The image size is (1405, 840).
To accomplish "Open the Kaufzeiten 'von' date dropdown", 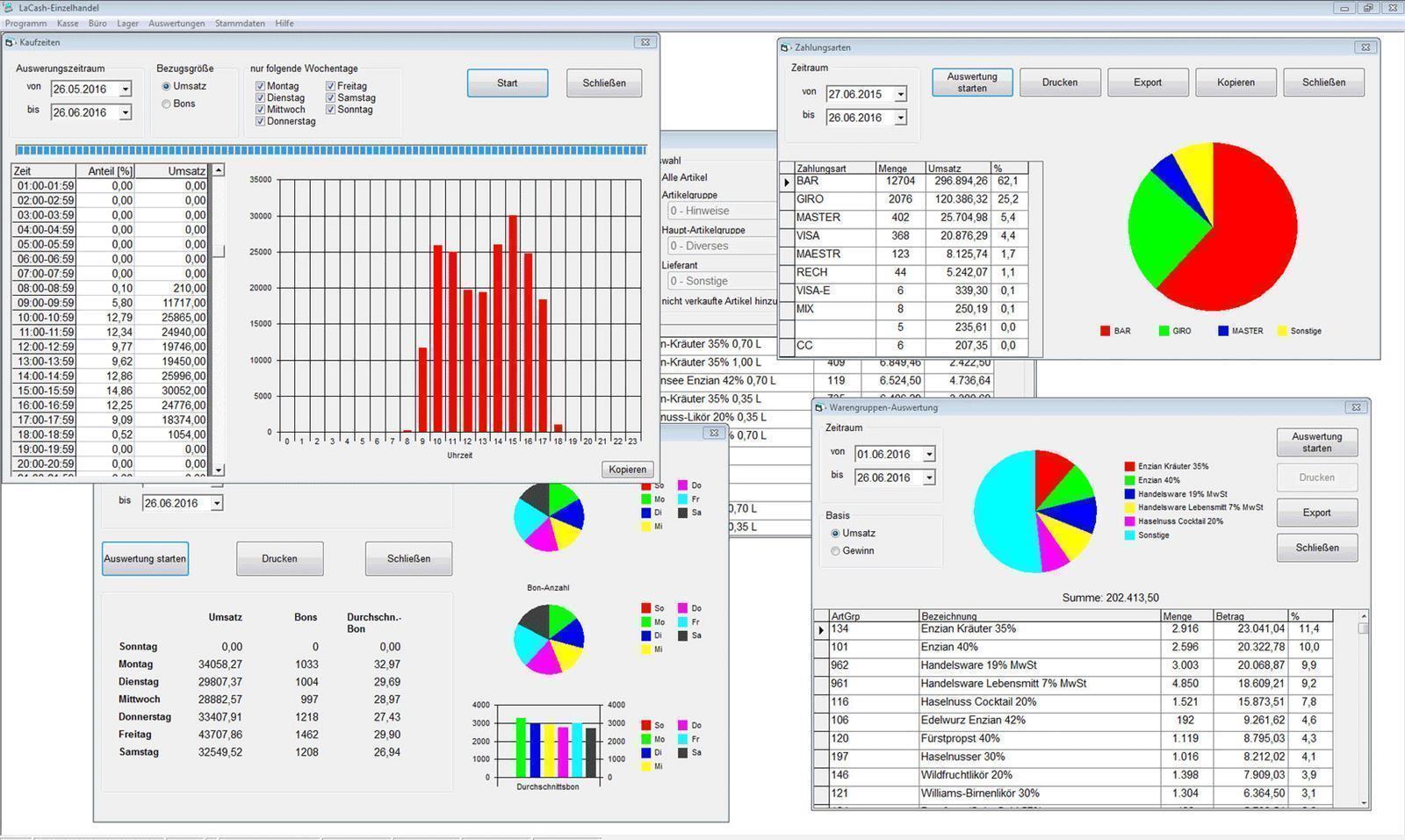I will point(125,90).
